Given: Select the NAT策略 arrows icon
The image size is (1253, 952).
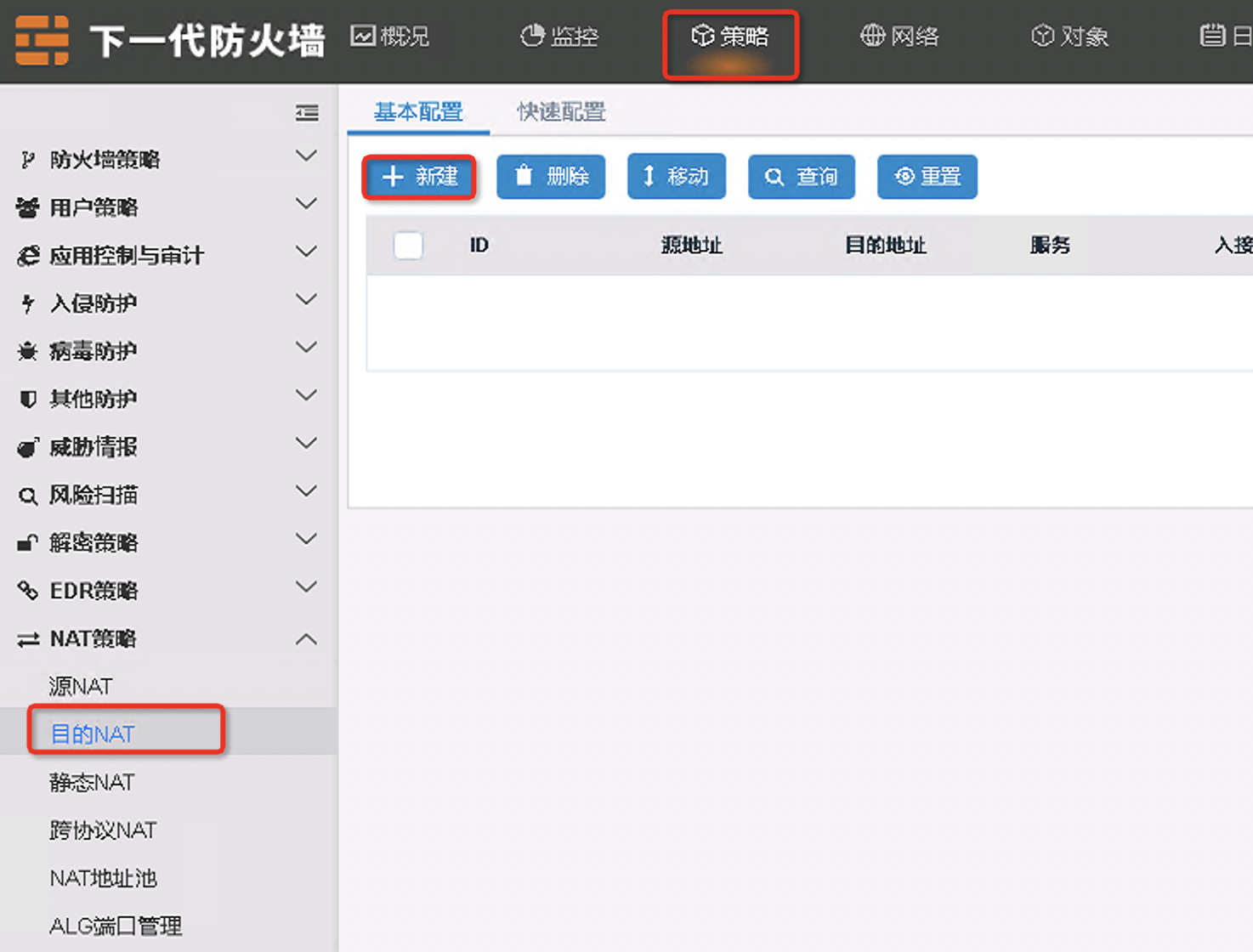Looking at the screenshot, I should pos(26,638).
